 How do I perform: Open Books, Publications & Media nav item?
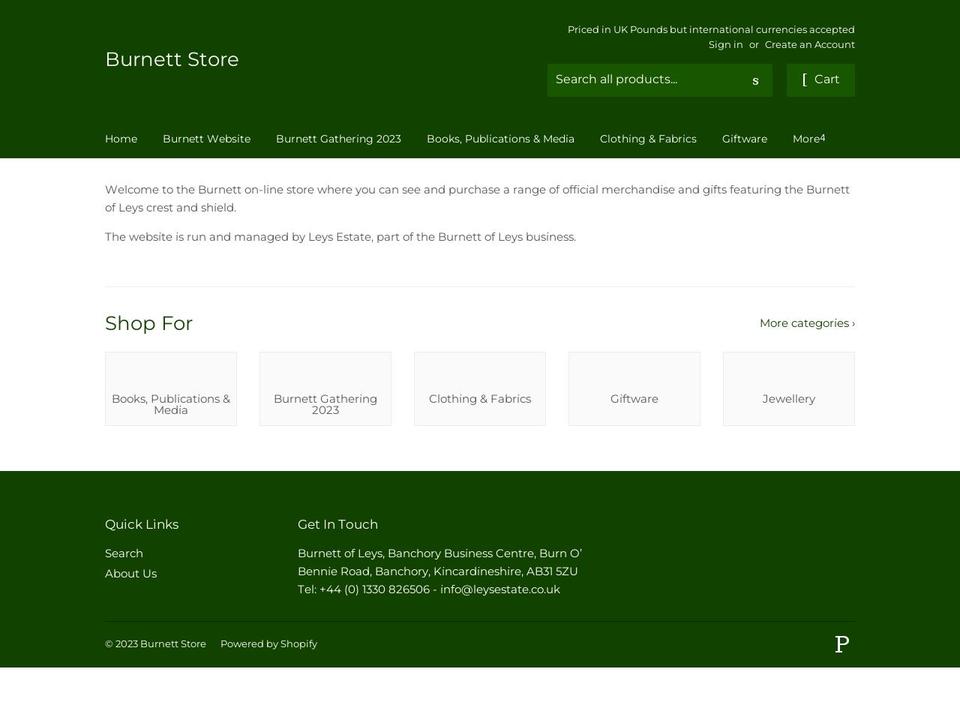click(x=500, y=139)
